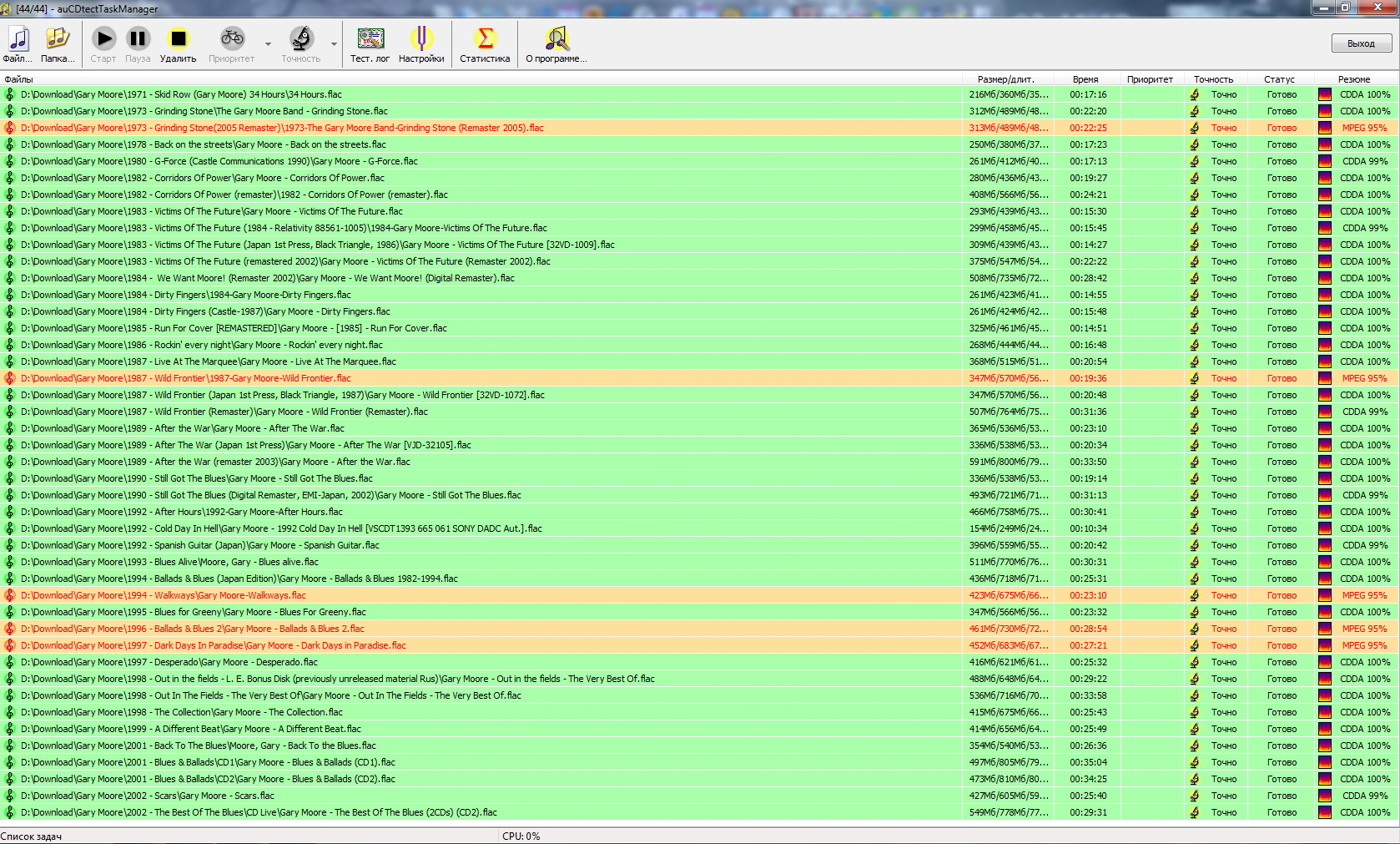Click the Резюме column header
Screen dimensions: 1400x844
[x=1354, y=79]
